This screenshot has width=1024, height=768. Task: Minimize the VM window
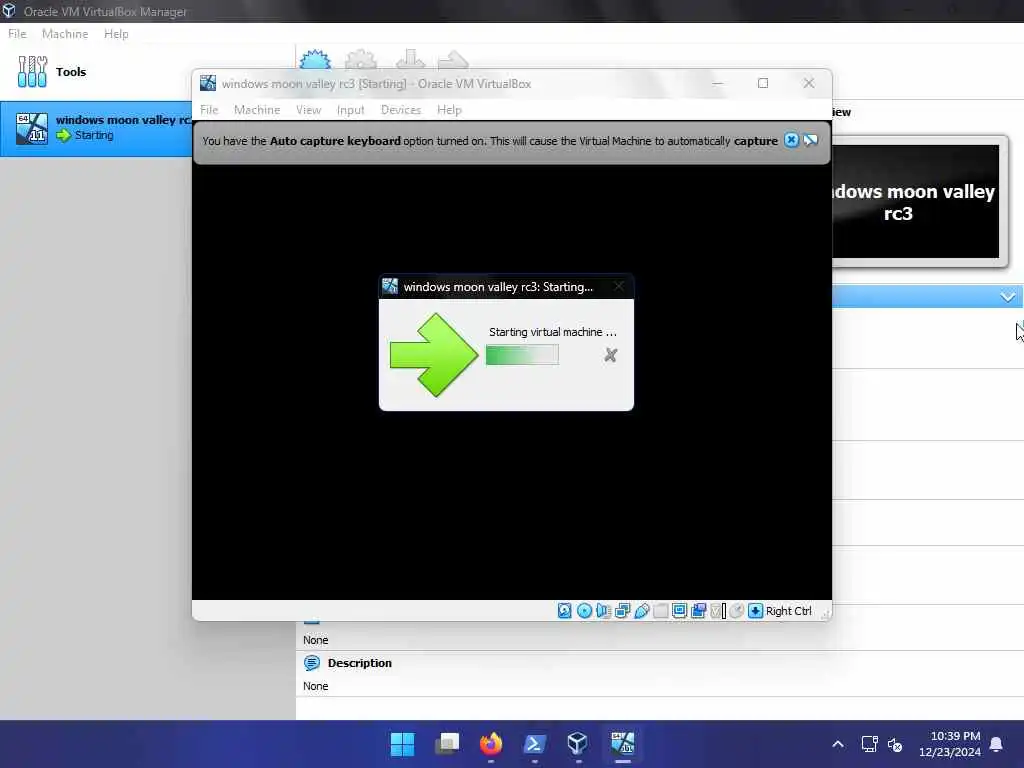(x=717, y=83)
